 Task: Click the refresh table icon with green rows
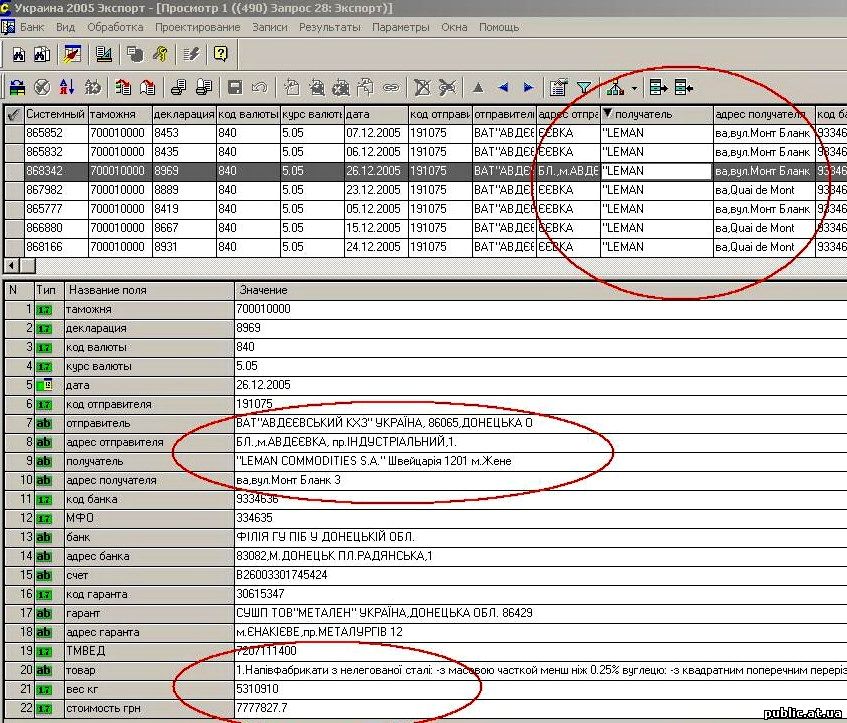17,87
